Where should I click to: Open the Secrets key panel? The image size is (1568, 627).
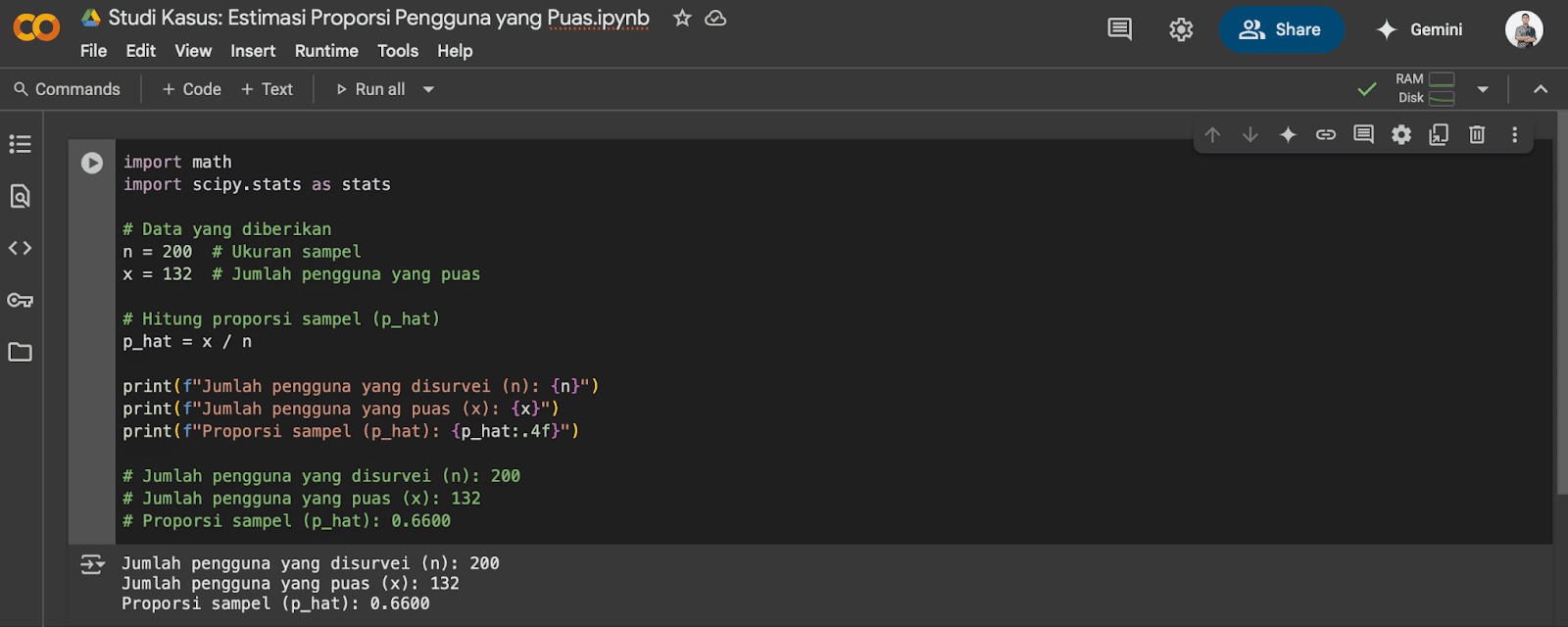(x=20, y=300)
